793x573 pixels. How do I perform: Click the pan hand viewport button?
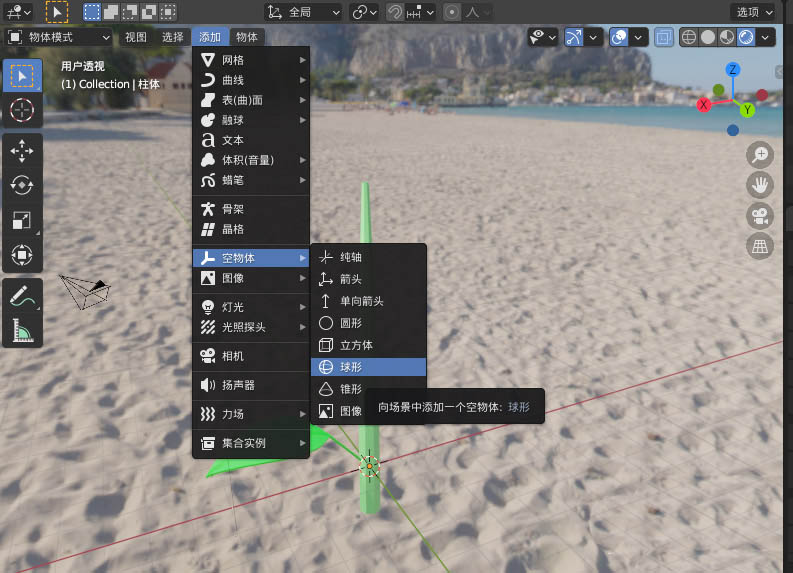[x=760, y=185]
